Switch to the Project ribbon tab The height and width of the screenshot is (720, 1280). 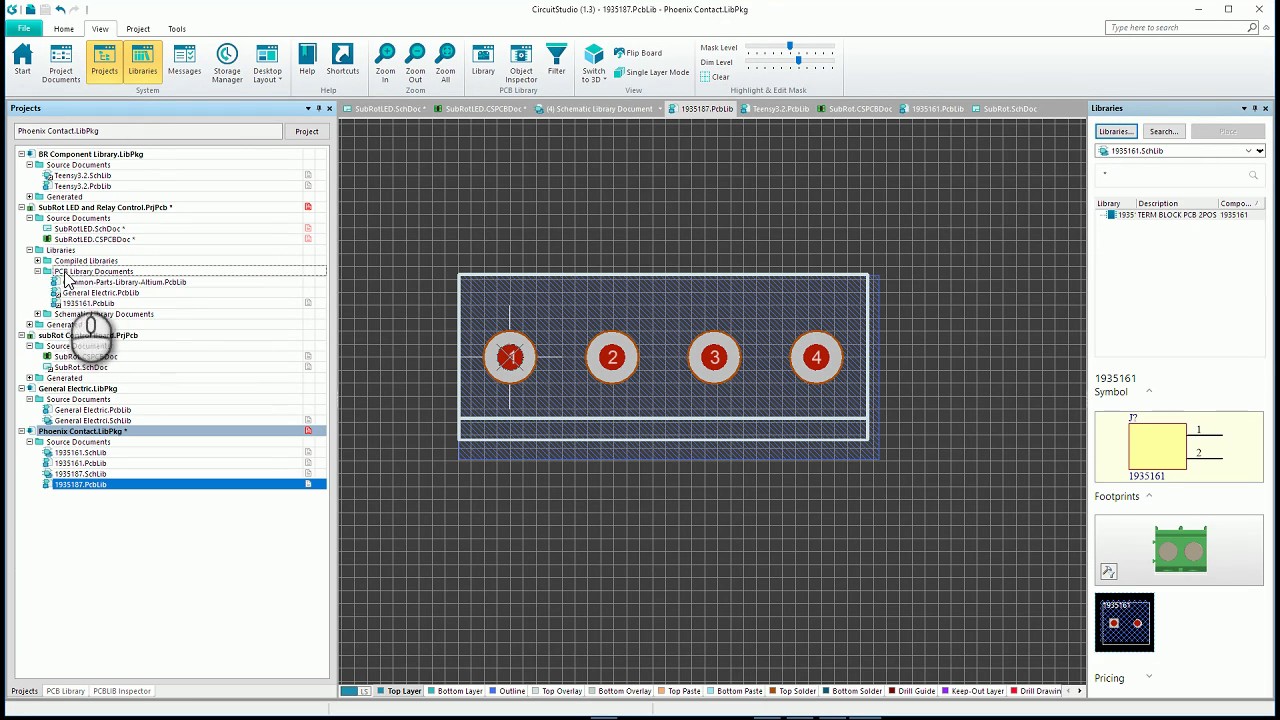pyautogui.click(x=138, y=29)
